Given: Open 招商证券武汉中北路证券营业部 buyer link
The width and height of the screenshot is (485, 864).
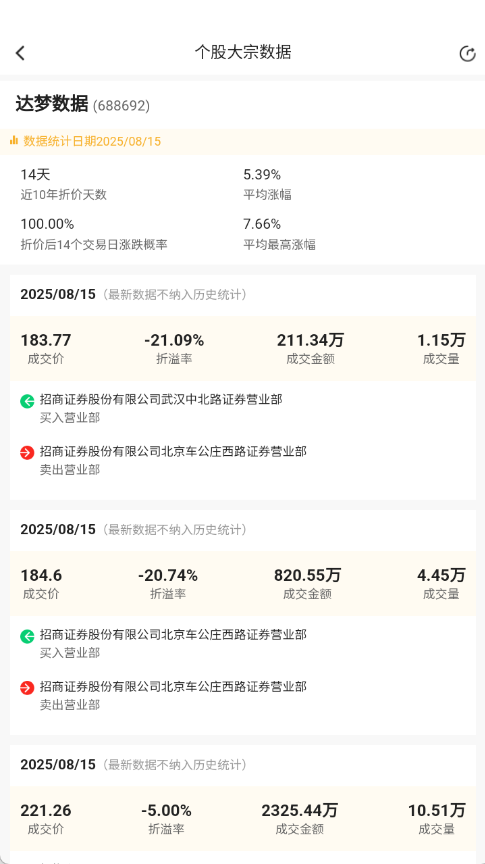Looking at the screenshot, I should 161,399.
